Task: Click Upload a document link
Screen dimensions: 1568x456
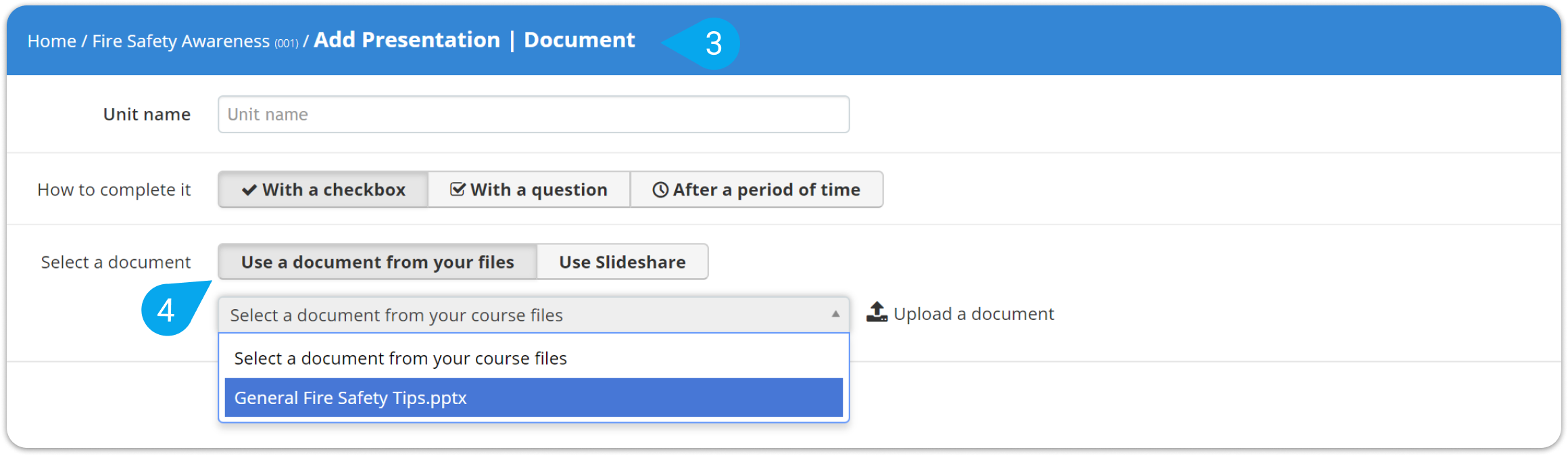Action: [x=973, y=314]
